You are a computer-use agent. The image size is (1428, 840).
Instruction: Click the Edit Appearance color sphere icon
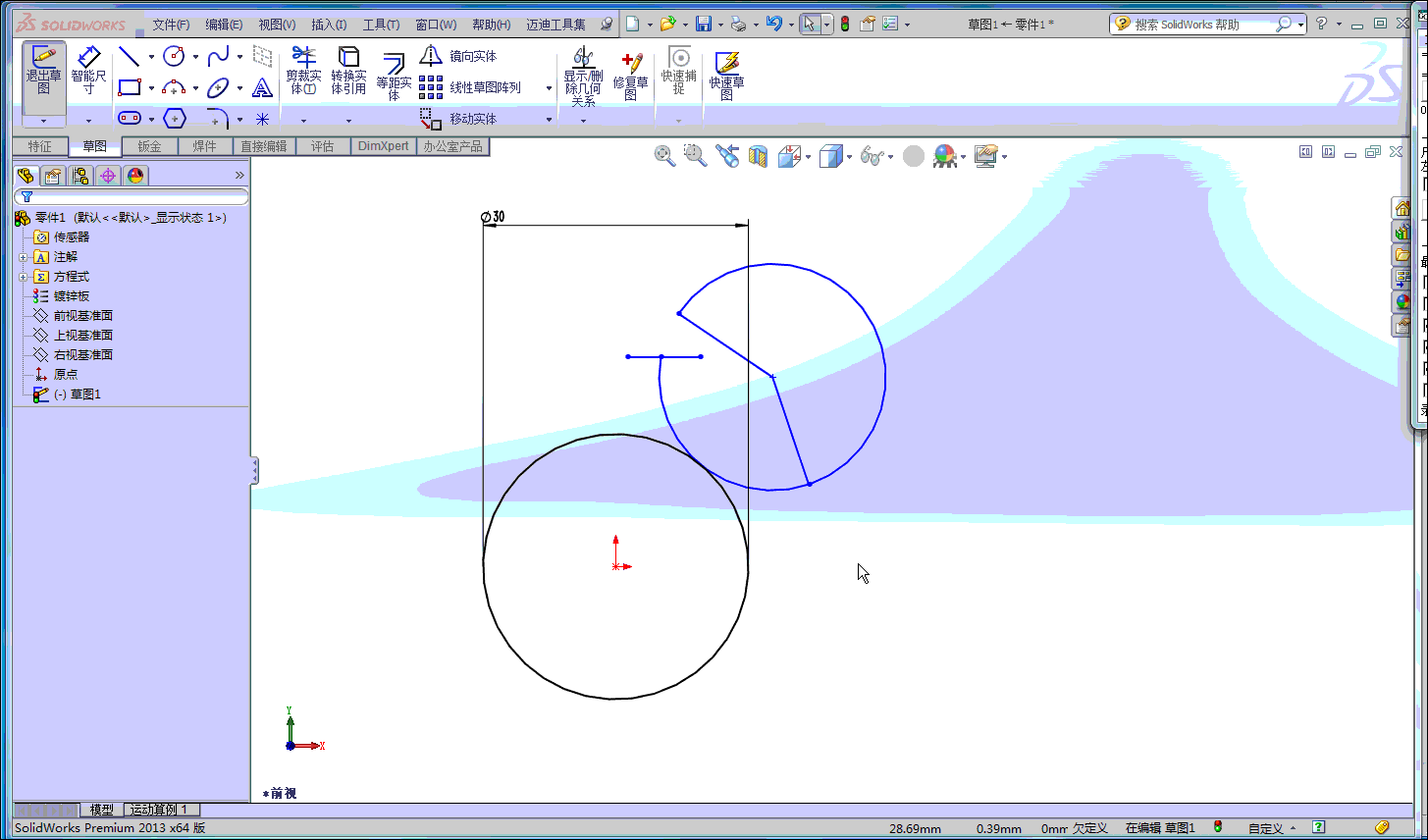click(945, 156)
